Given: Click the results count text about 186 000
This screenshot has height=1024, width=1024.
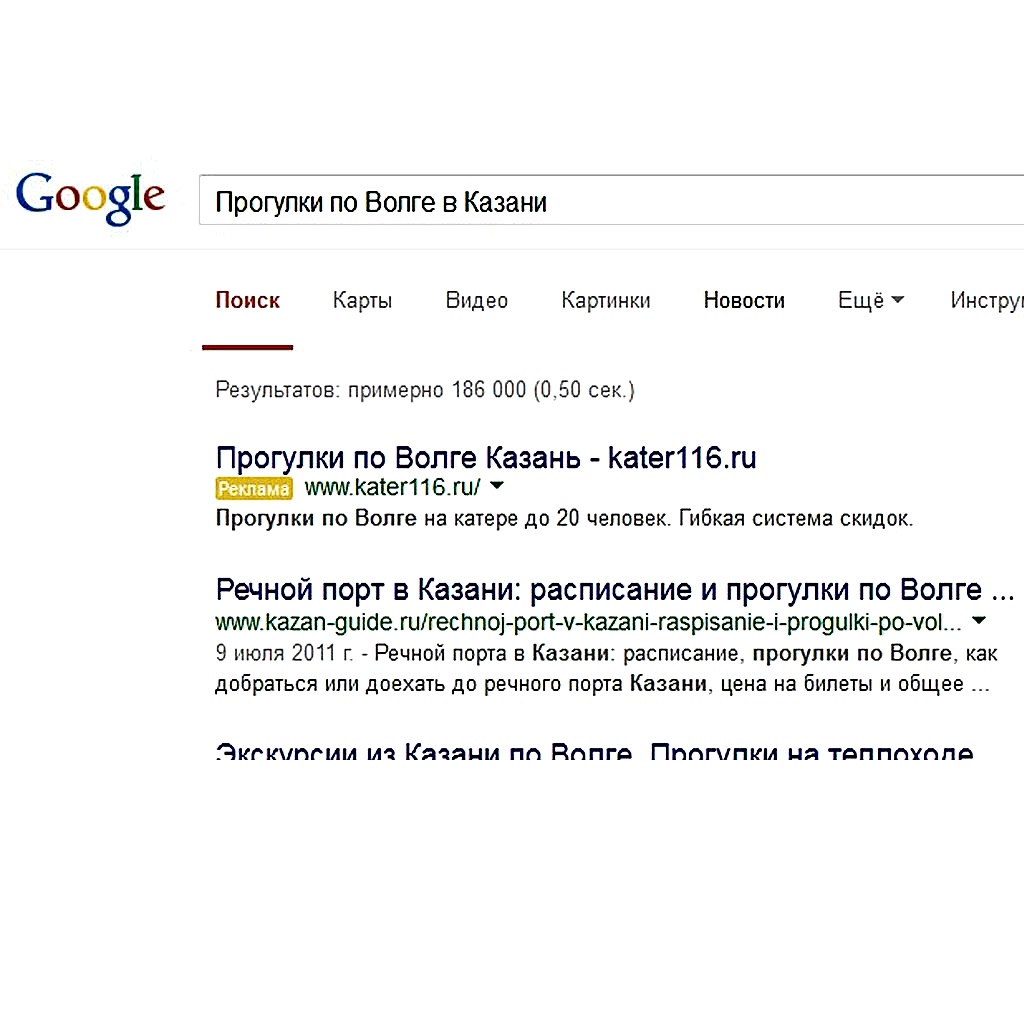Looking at the screenshot, I should (425, 390).
